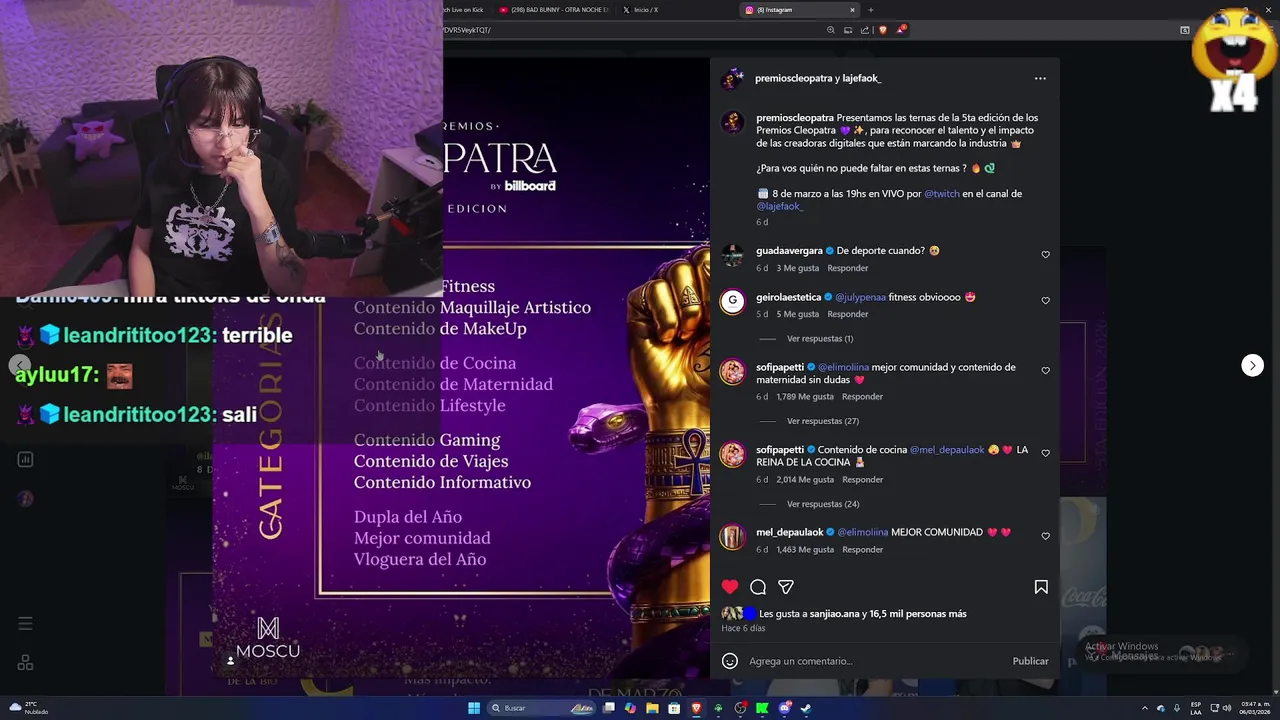Open the Windows Start menu

(x=474, y=708)
